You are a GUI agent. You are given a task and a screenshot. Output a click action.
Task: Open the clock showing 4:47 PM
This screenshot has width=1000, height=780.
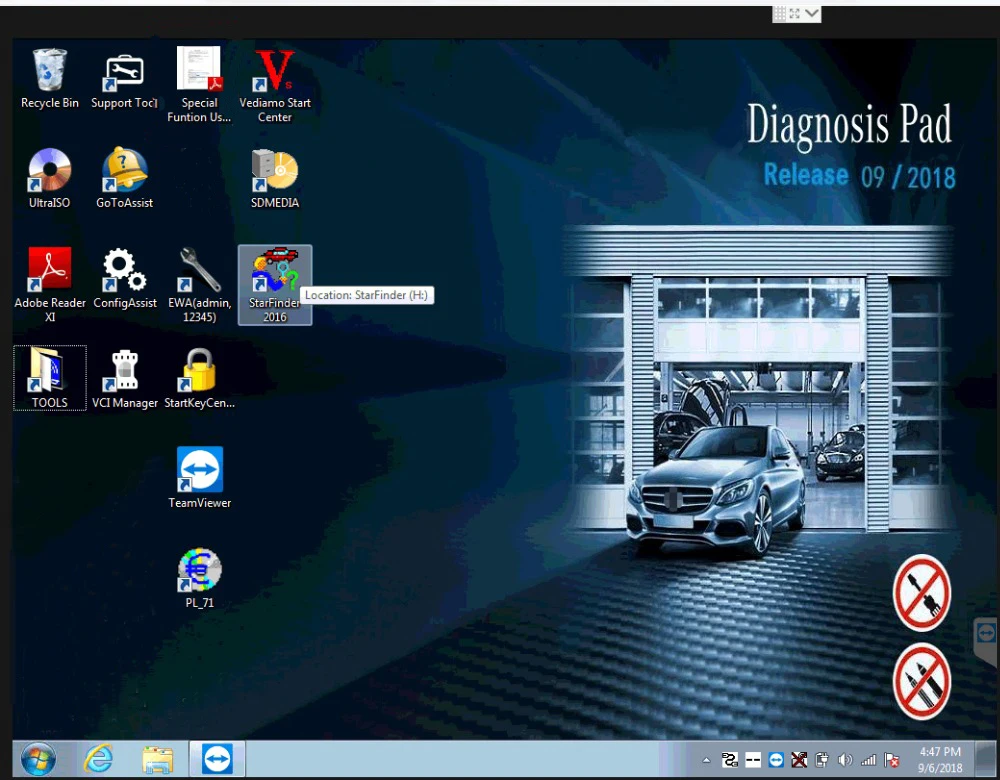pyautogui.click(x=941, y=760)
